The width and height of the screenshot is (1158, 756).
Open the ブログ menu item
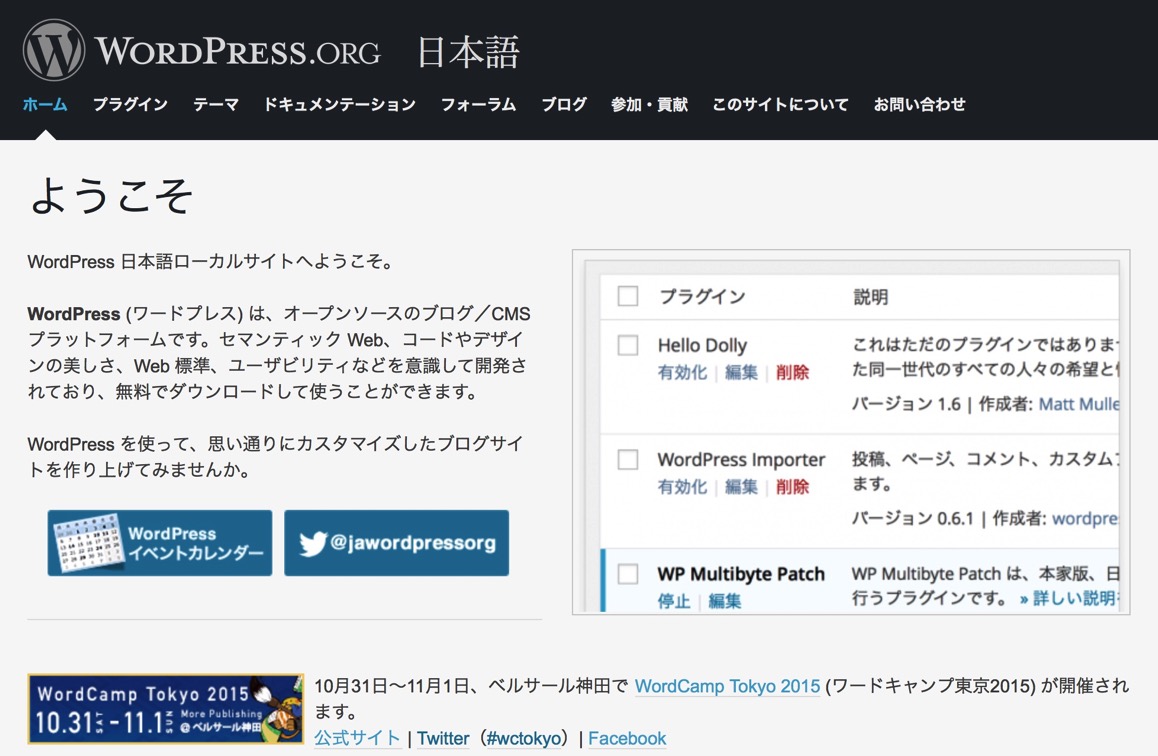pos(564,104)
